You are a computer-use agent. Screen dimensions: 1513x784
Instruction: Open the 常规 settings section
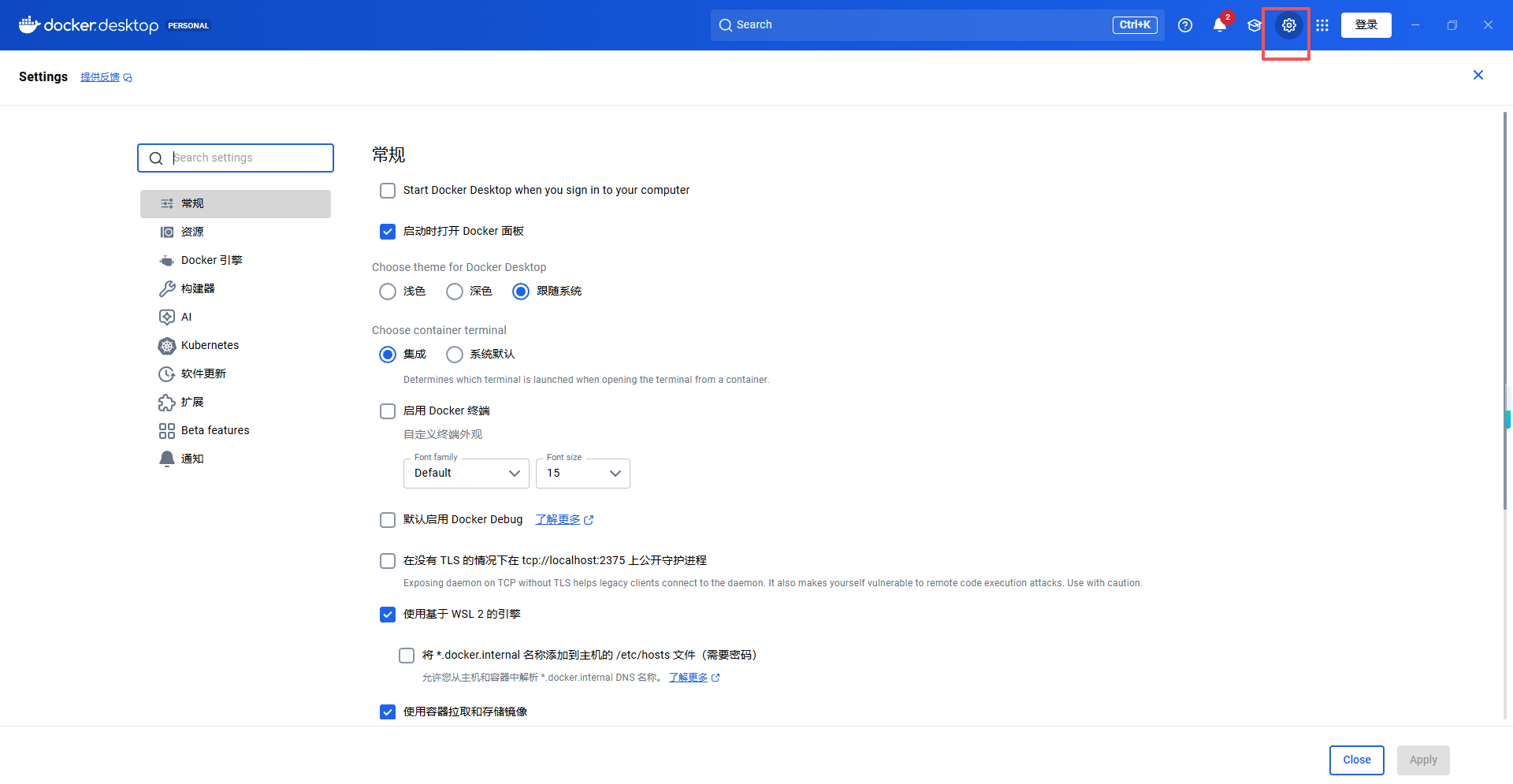coord(236,204)
